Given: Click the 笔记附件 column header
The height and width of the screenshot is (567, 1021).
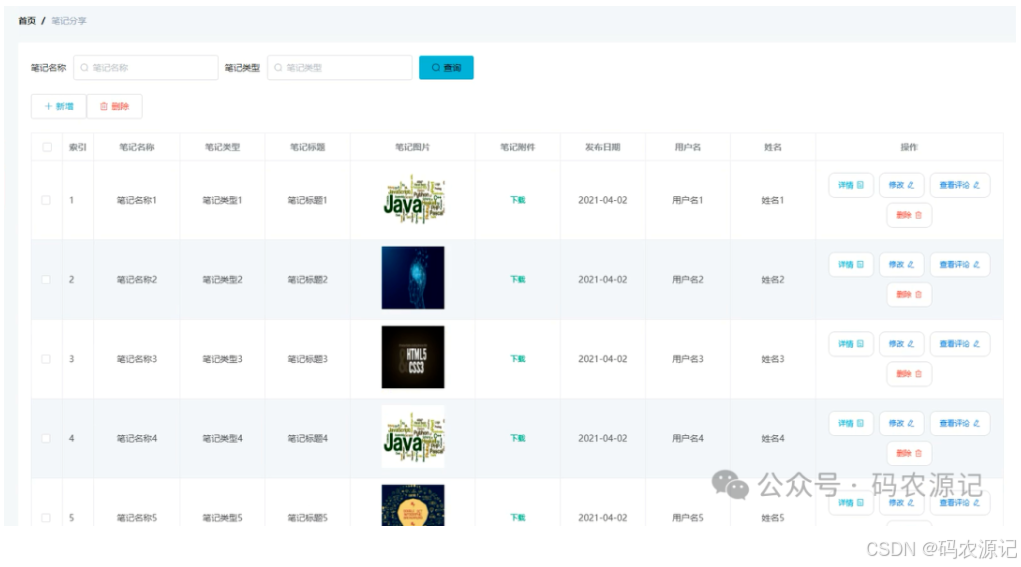Looking at the screenshot, I should coord(518,147).
